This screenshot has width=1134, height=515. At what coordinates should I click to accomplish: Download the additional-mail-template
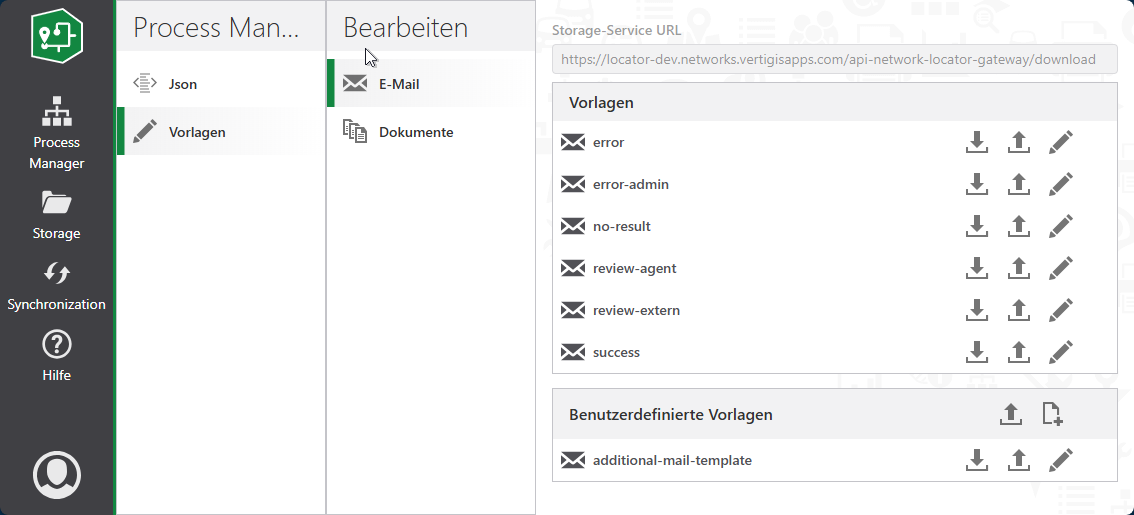977,460
